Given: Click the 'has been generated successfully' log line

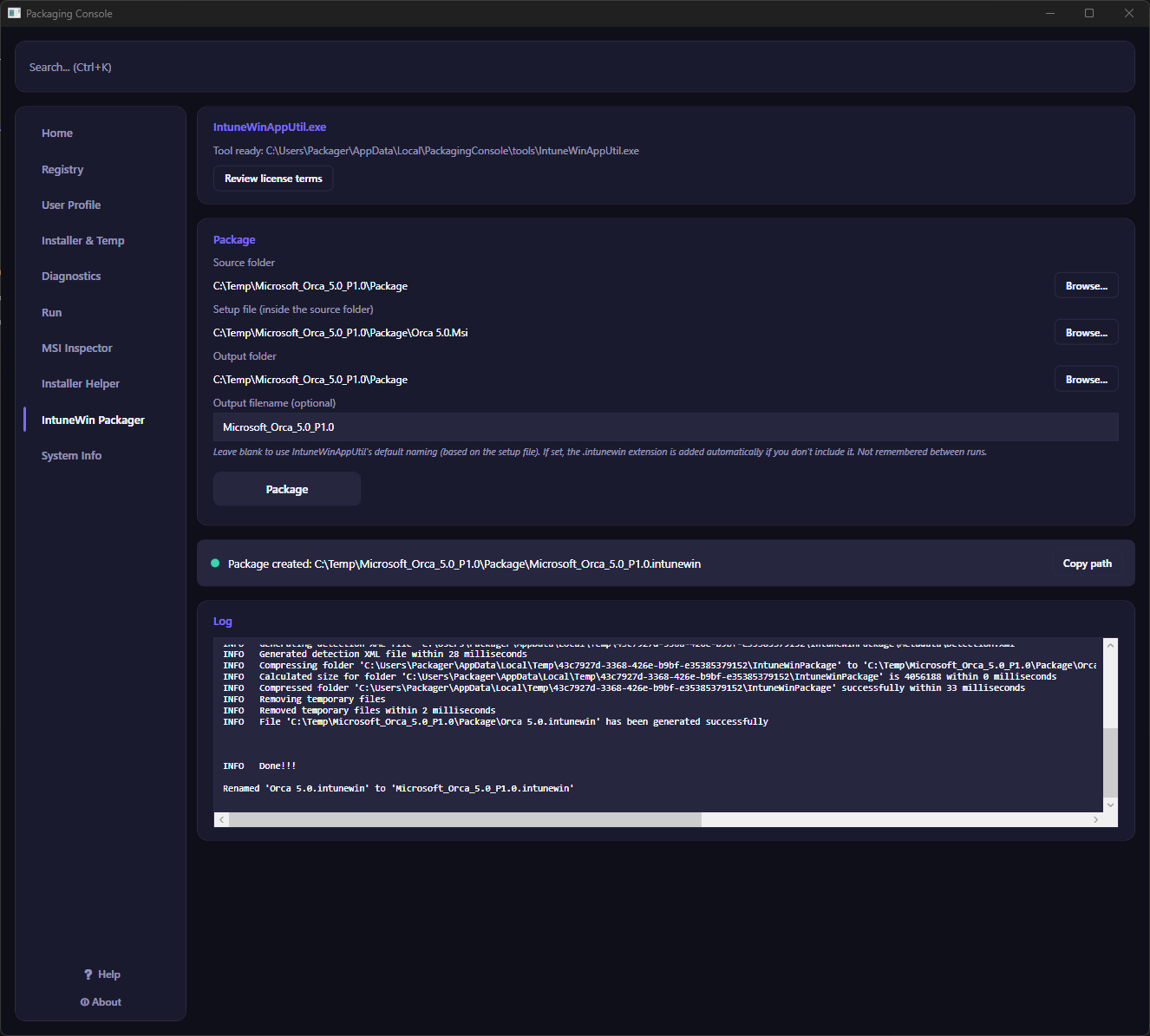Looking at the screenshot, I should click(x=495, y=721).
